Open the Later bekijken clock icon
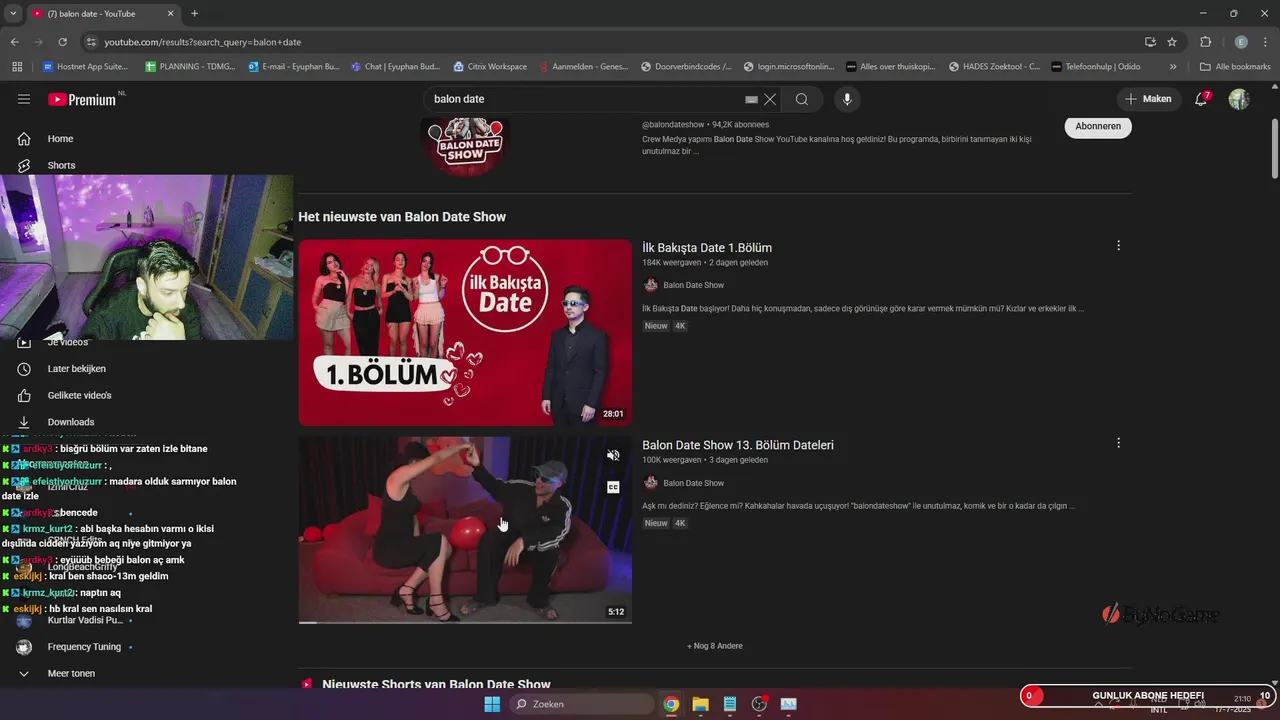Screen dimensions: 1280x720 click(24, 369)
